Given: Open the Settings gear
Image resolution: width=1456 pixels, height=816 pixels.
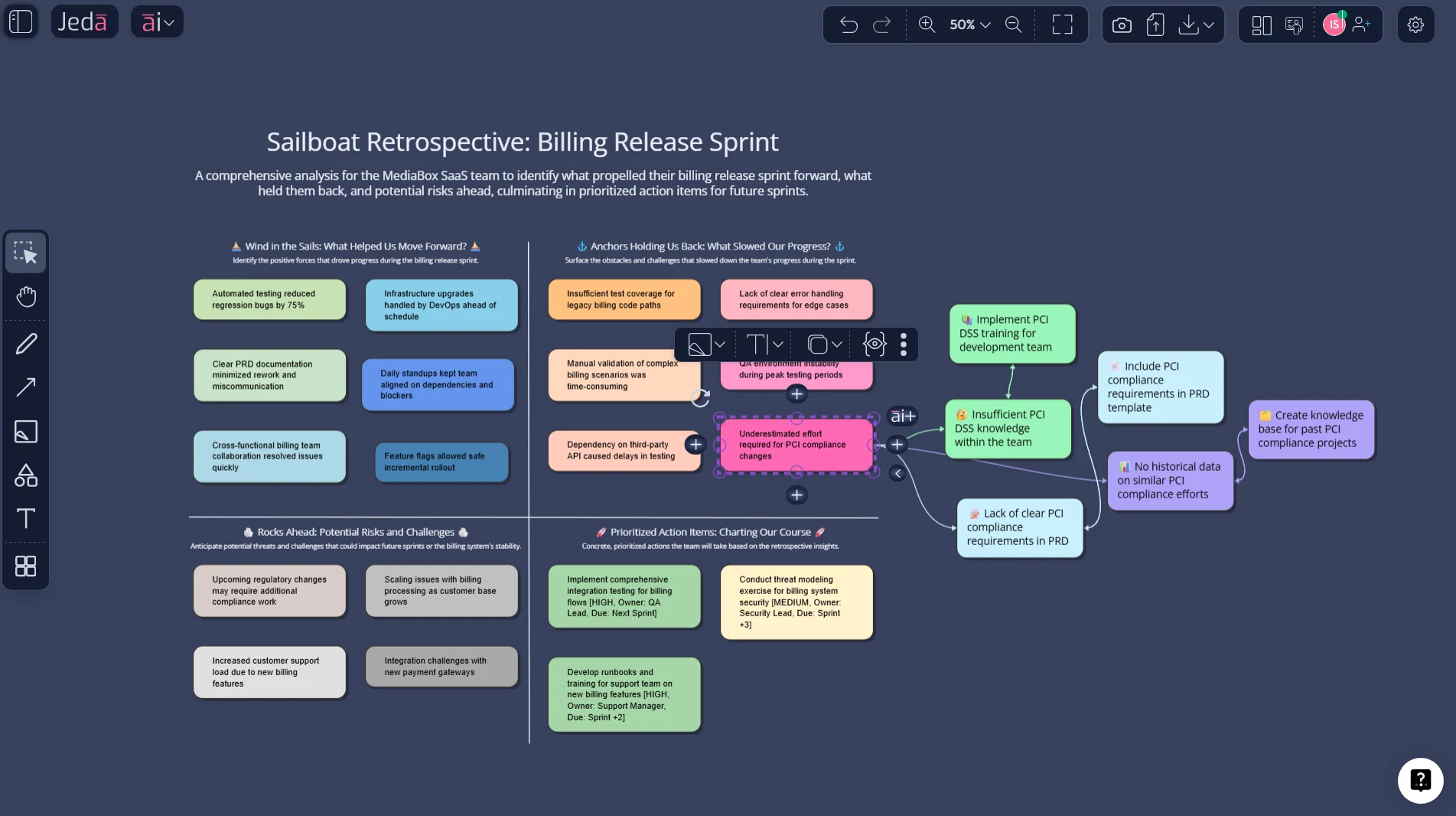Looking at the screenshot, I should (1415, 24).
